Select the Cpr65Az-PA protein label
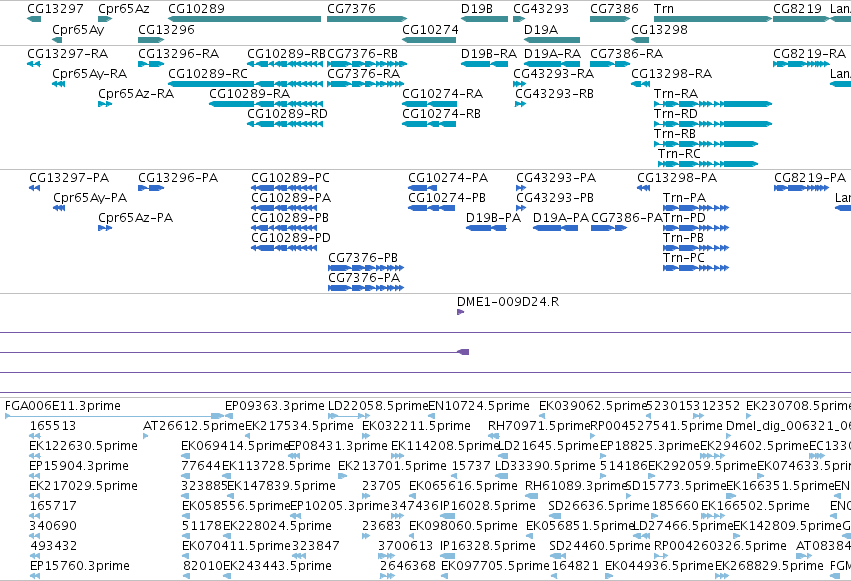The width and height of the screenshot is (851, 581). click(136, 218)
